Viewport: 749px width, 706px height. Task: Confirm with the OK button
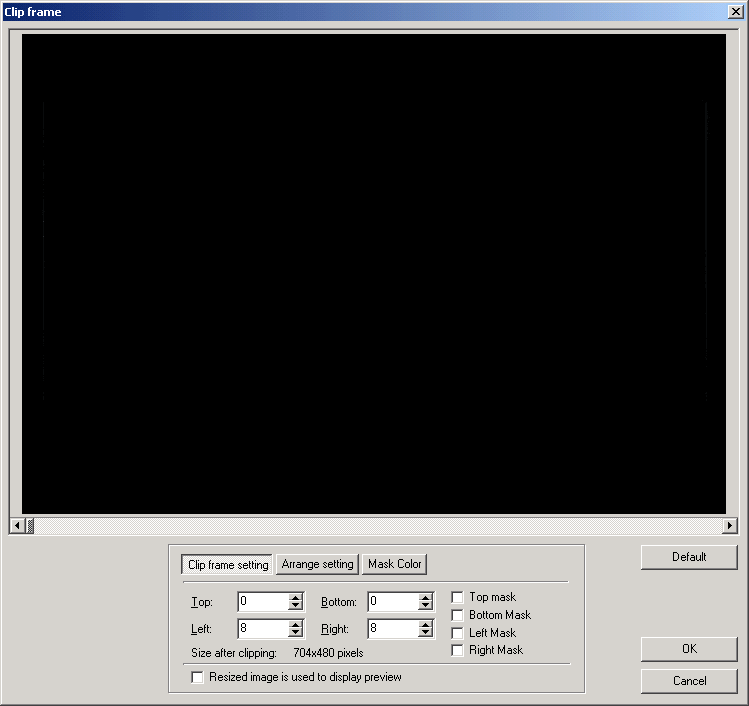coord(689,649)
